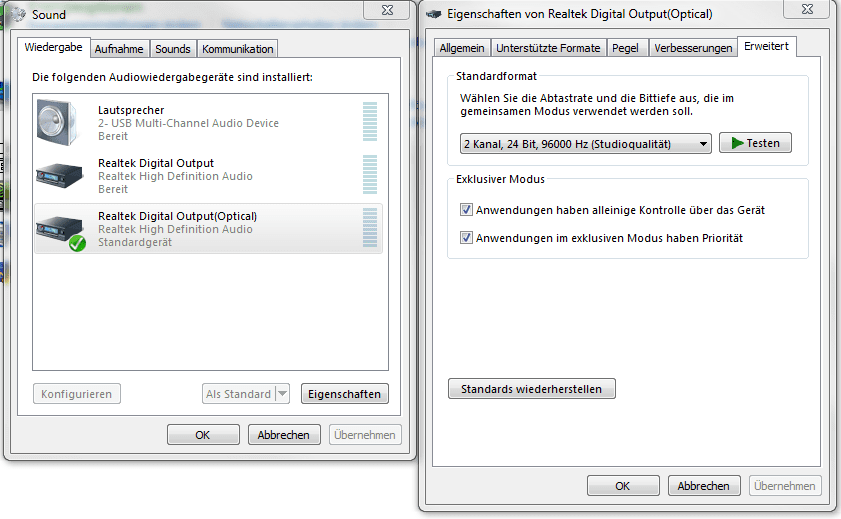Click the 'Bereit' status under Realtek Digital Output

click(113, 189)
